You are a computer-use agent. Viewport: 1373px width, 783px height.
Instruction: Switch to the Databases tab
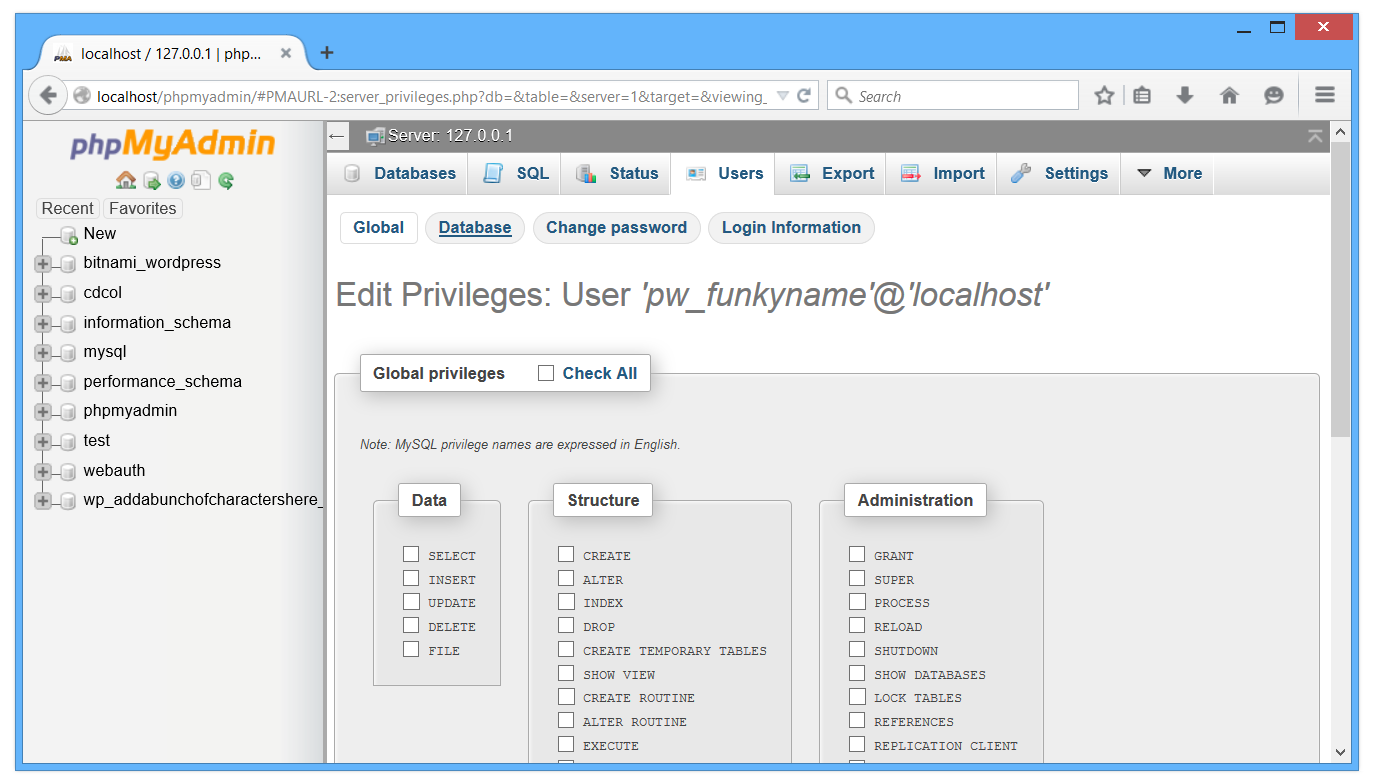(x=400, y=173)
